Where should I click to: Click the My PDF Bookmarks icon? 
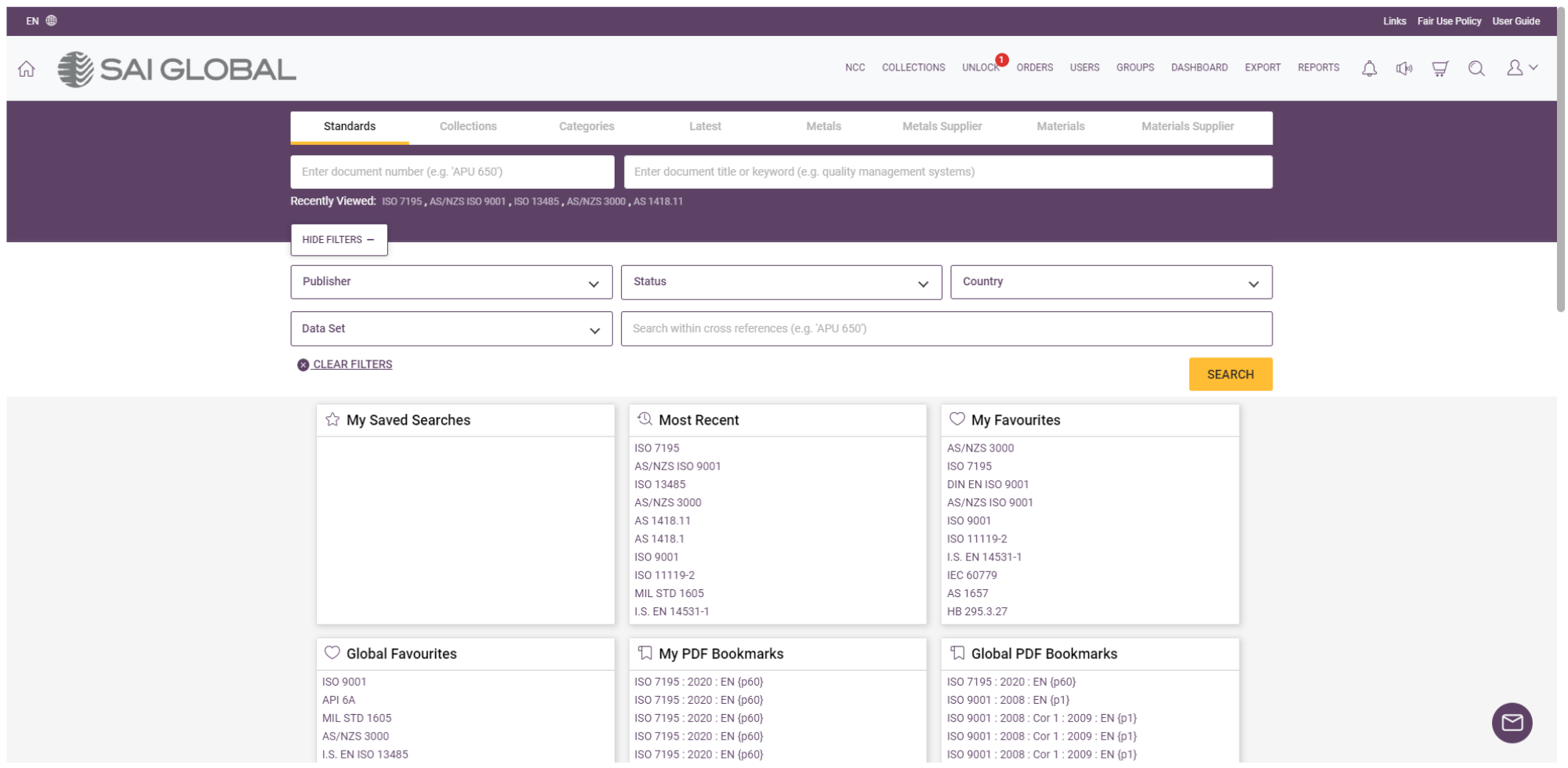[x=644, y=653]
